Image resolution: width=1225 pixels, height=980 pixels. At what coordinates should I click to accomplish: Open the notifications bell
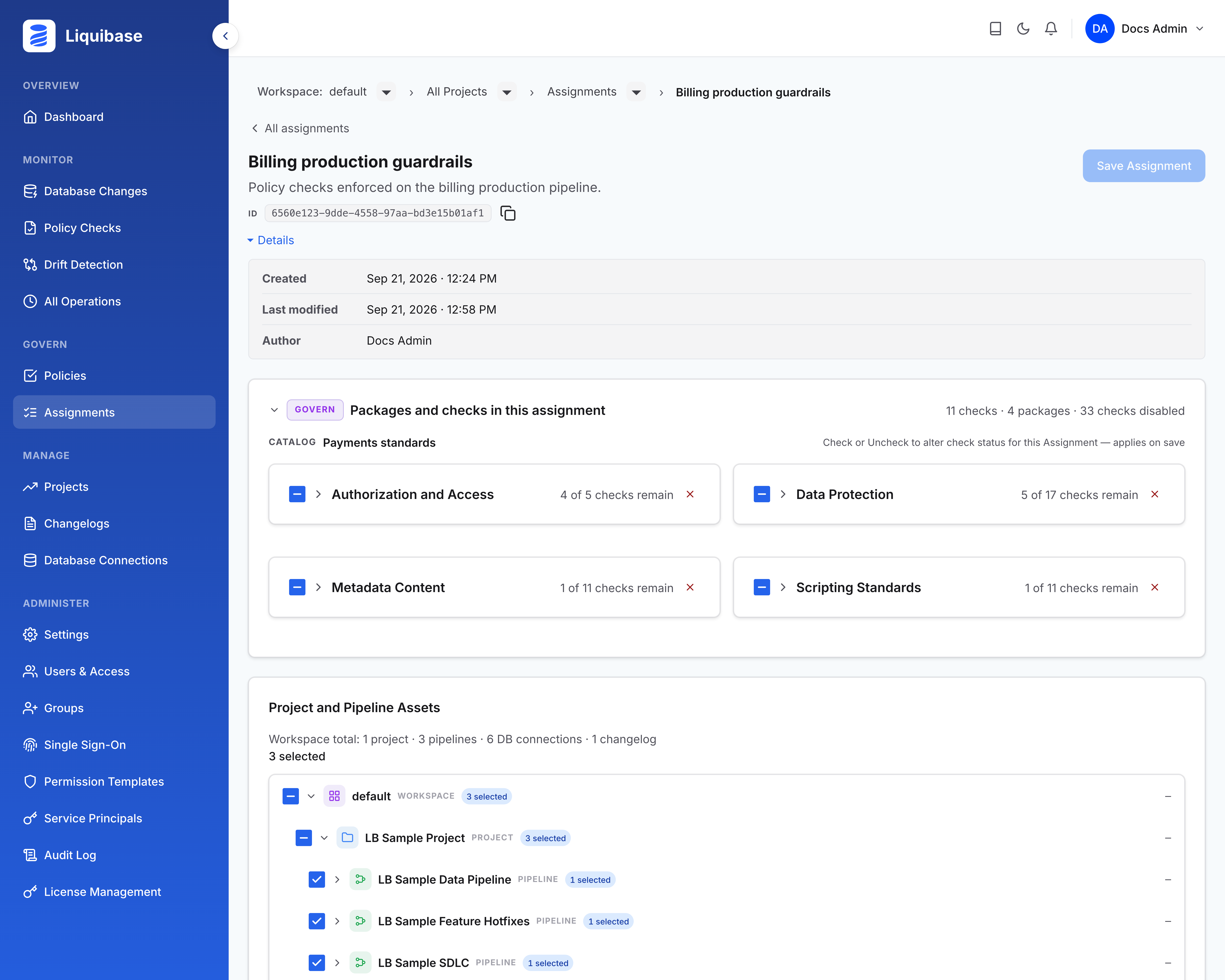(1051, 28)
